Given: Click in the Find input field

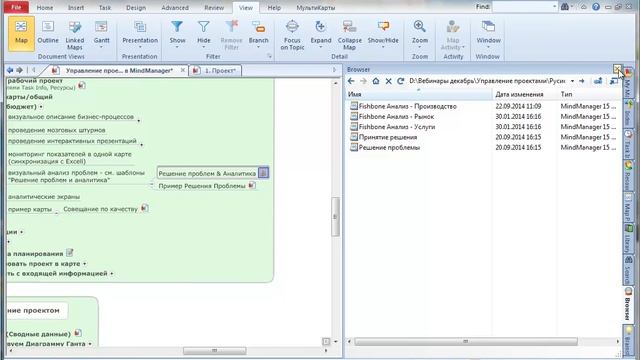Looking at the screenshot, I should coord(522,7).
